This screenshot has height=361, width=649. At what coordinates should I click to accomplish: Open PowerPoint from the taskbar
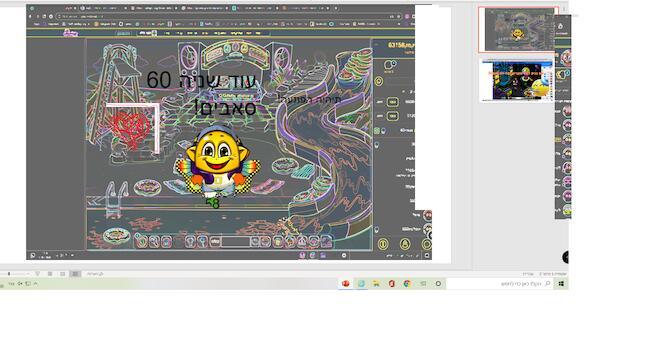[x=346, y=284]
